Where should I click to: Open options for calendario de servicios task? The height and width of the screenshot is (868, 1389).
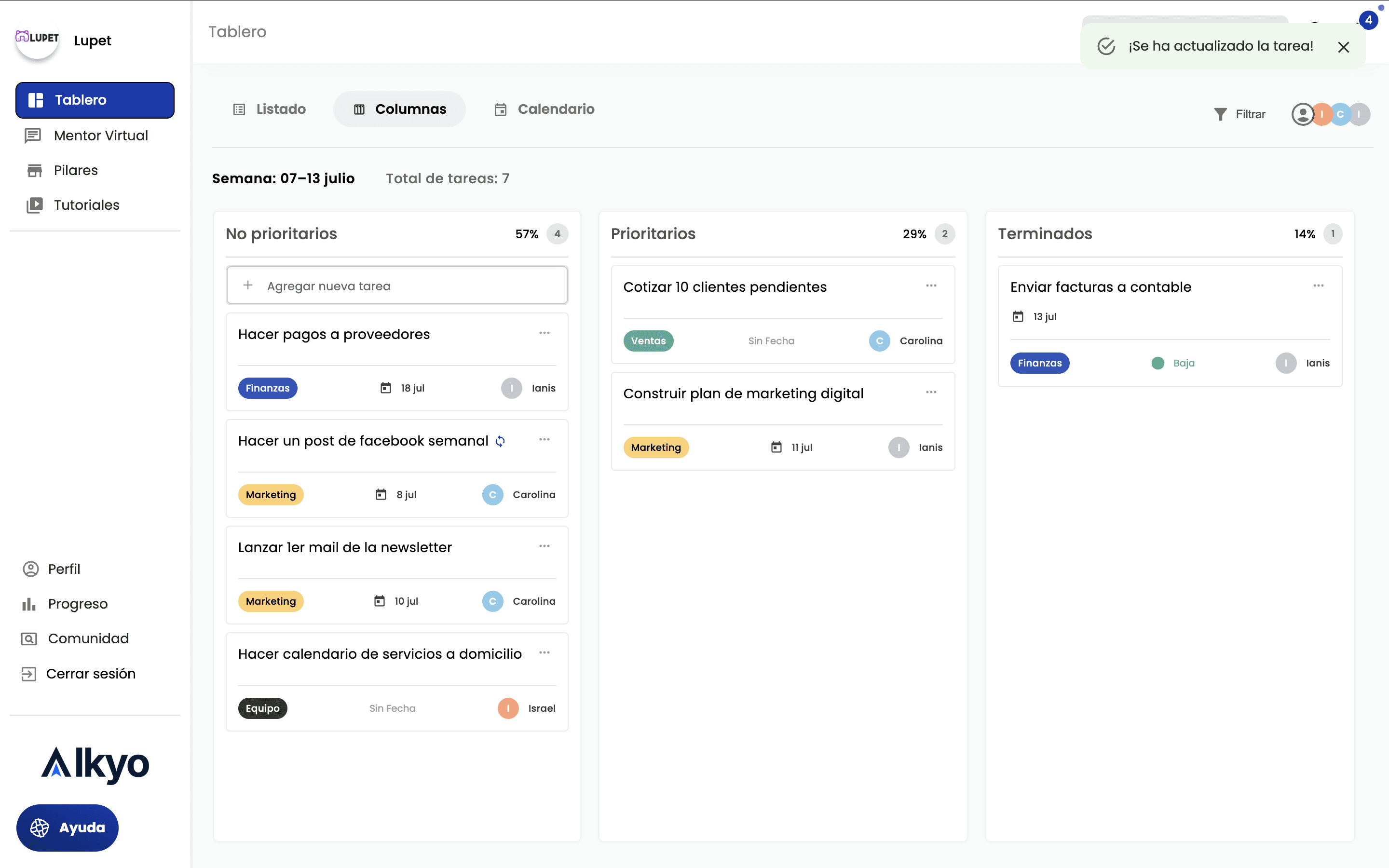[x=544, y=653]
